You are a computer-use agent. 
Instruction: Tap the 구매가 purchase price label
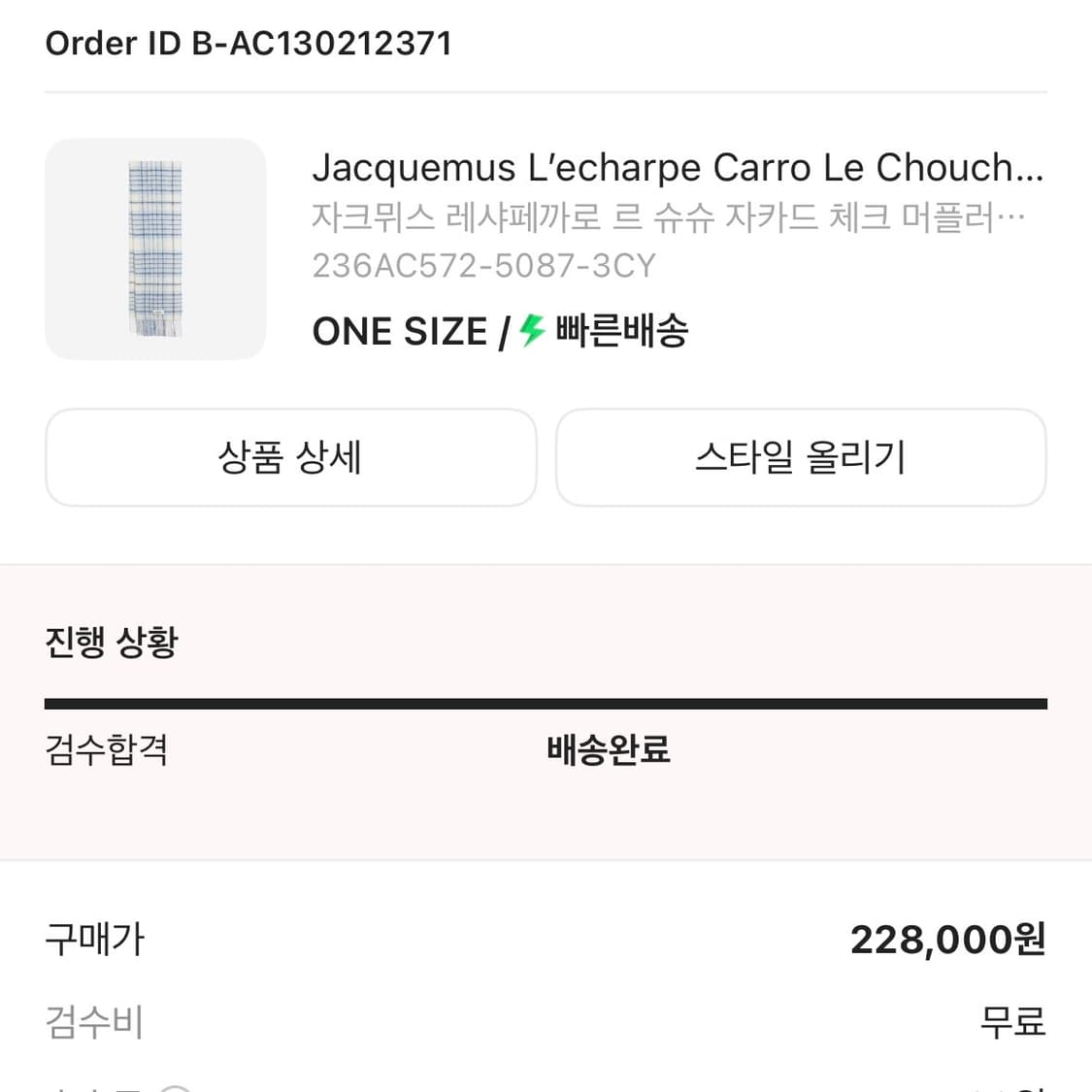(93, 940)
